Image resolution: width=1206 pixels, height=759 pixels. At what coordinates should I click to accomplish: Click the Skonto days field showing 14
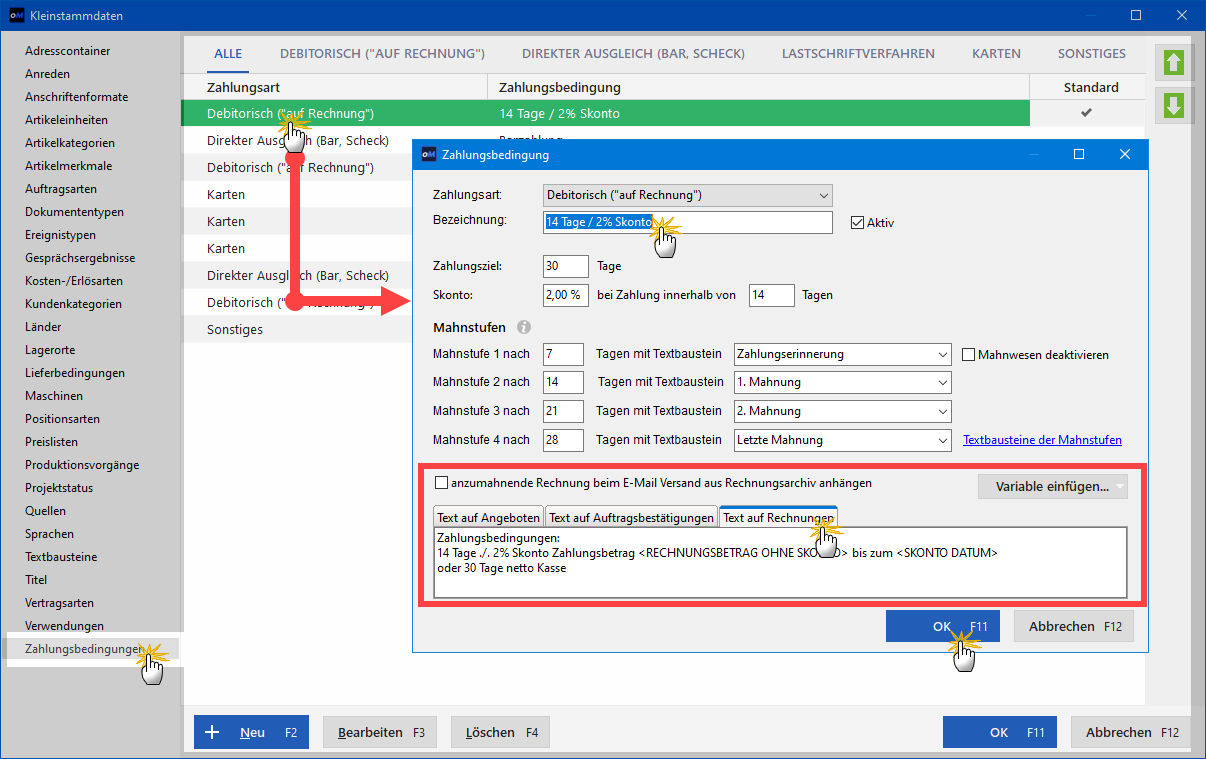tap(771, 295)
